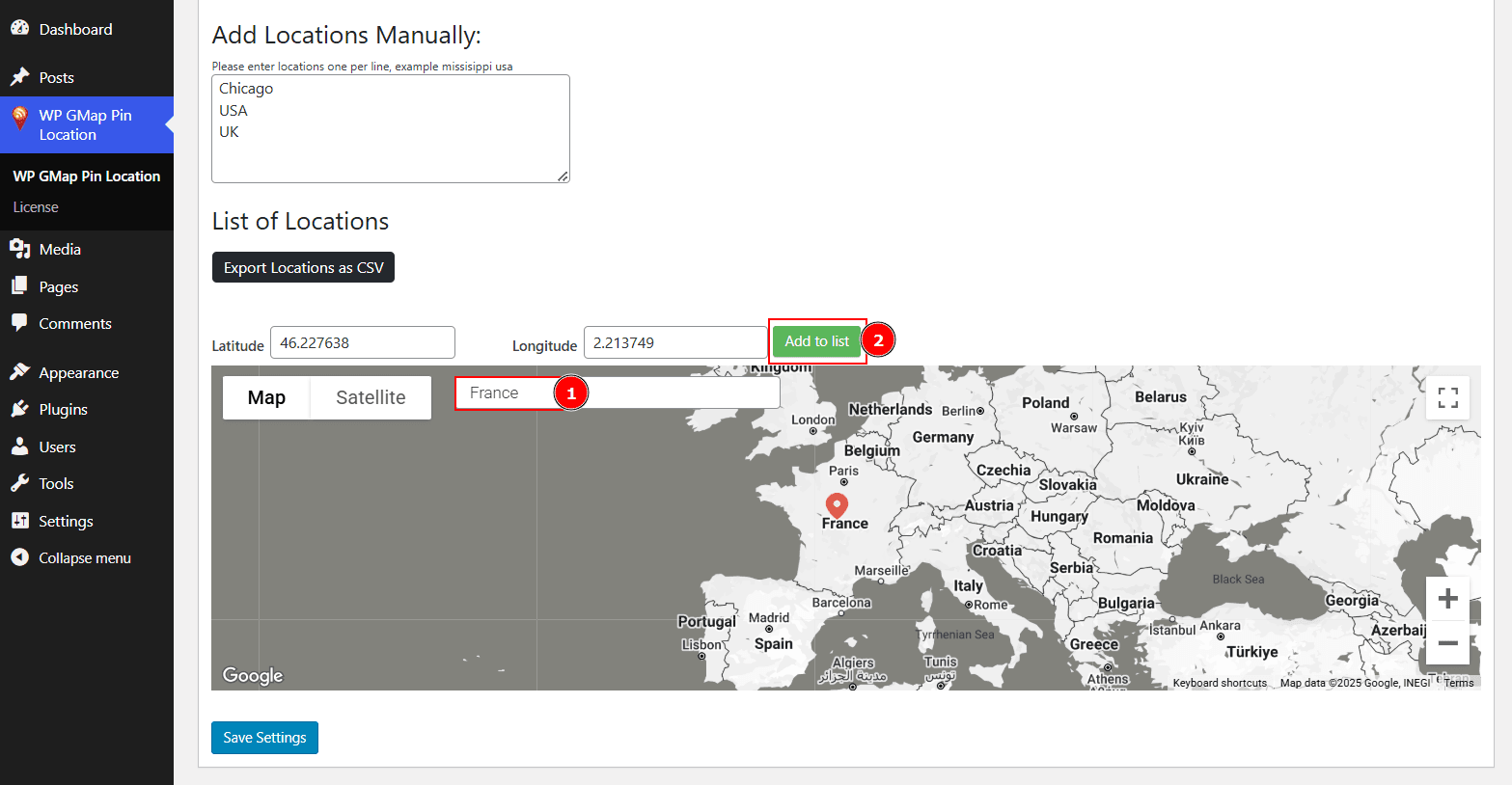The height and width of the screenshot is (785, 1512).
Task: Click the Germany label on the map
Action: click(943, 437)
